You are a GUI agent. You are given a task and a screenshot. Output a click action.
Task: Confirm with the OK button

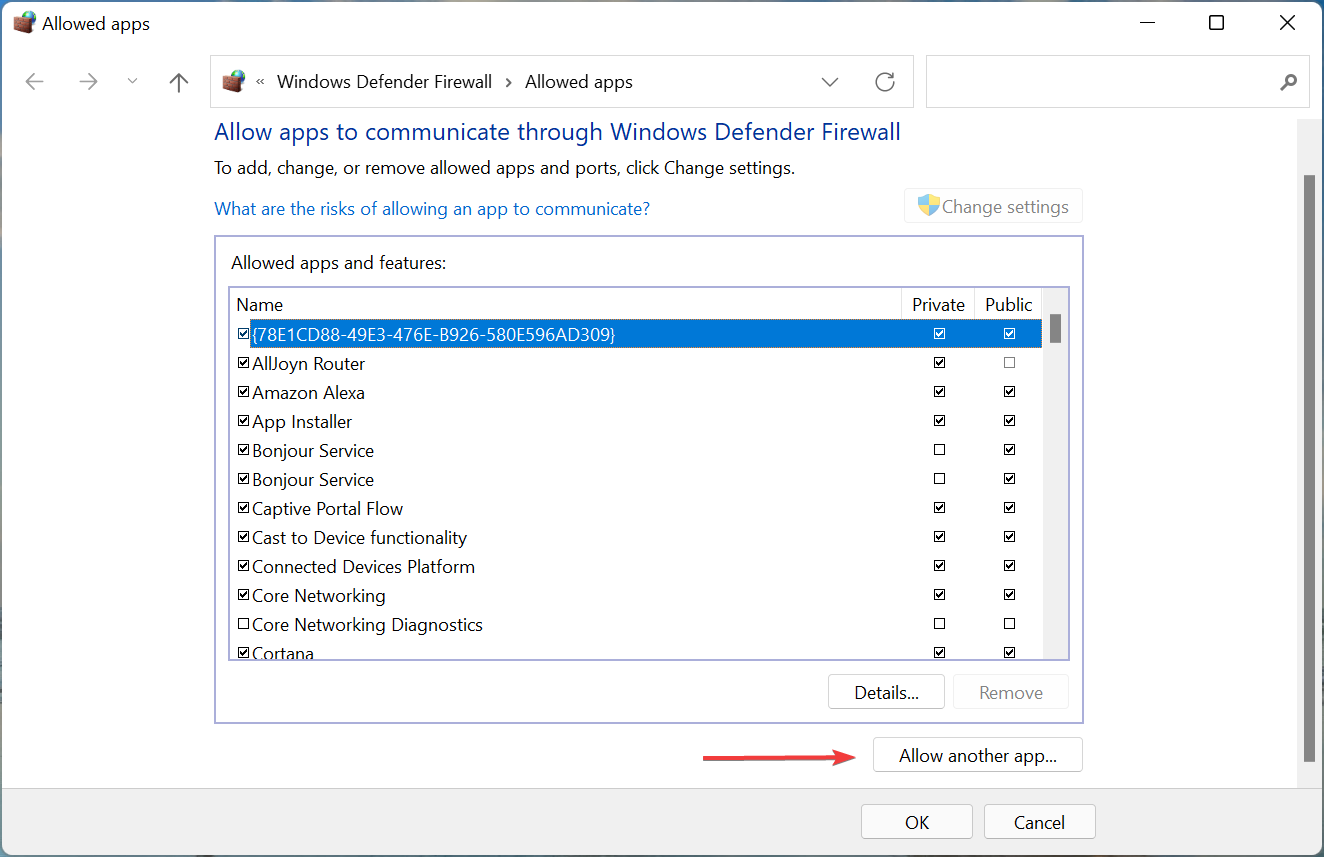(x=917, y=822)
